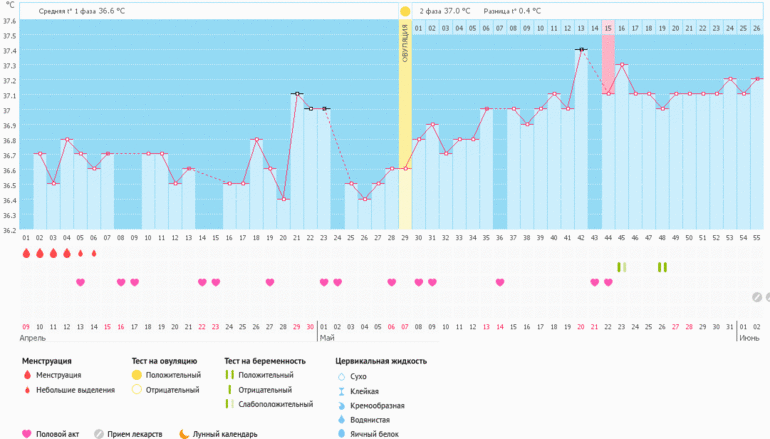Click the medication pill icon on cycle day 55
Screen dimensions: 770x439
click(757, 297)
